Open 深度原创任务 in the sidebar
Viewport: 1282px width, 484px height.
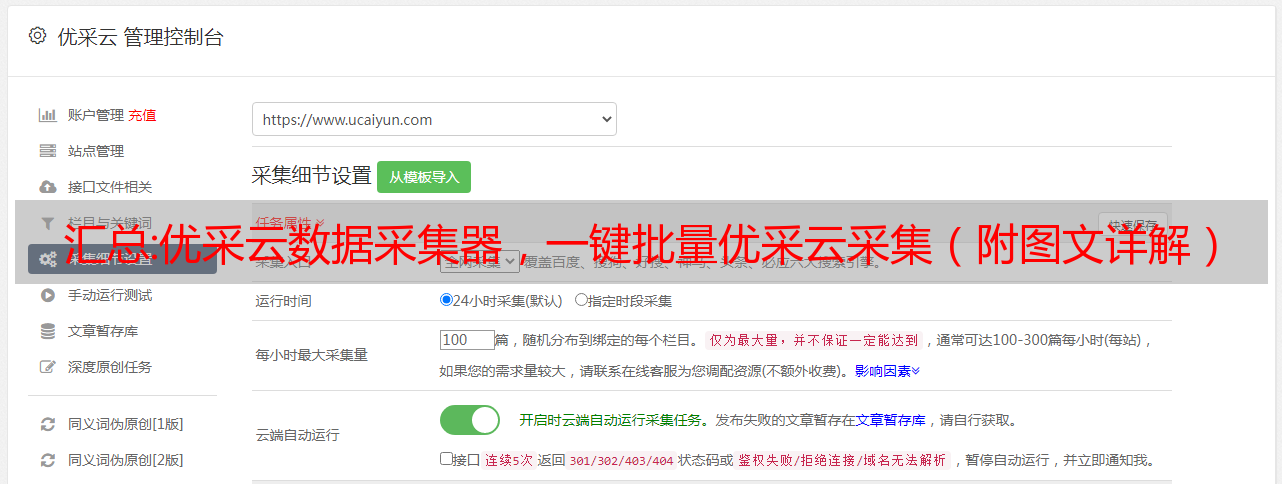110,367
